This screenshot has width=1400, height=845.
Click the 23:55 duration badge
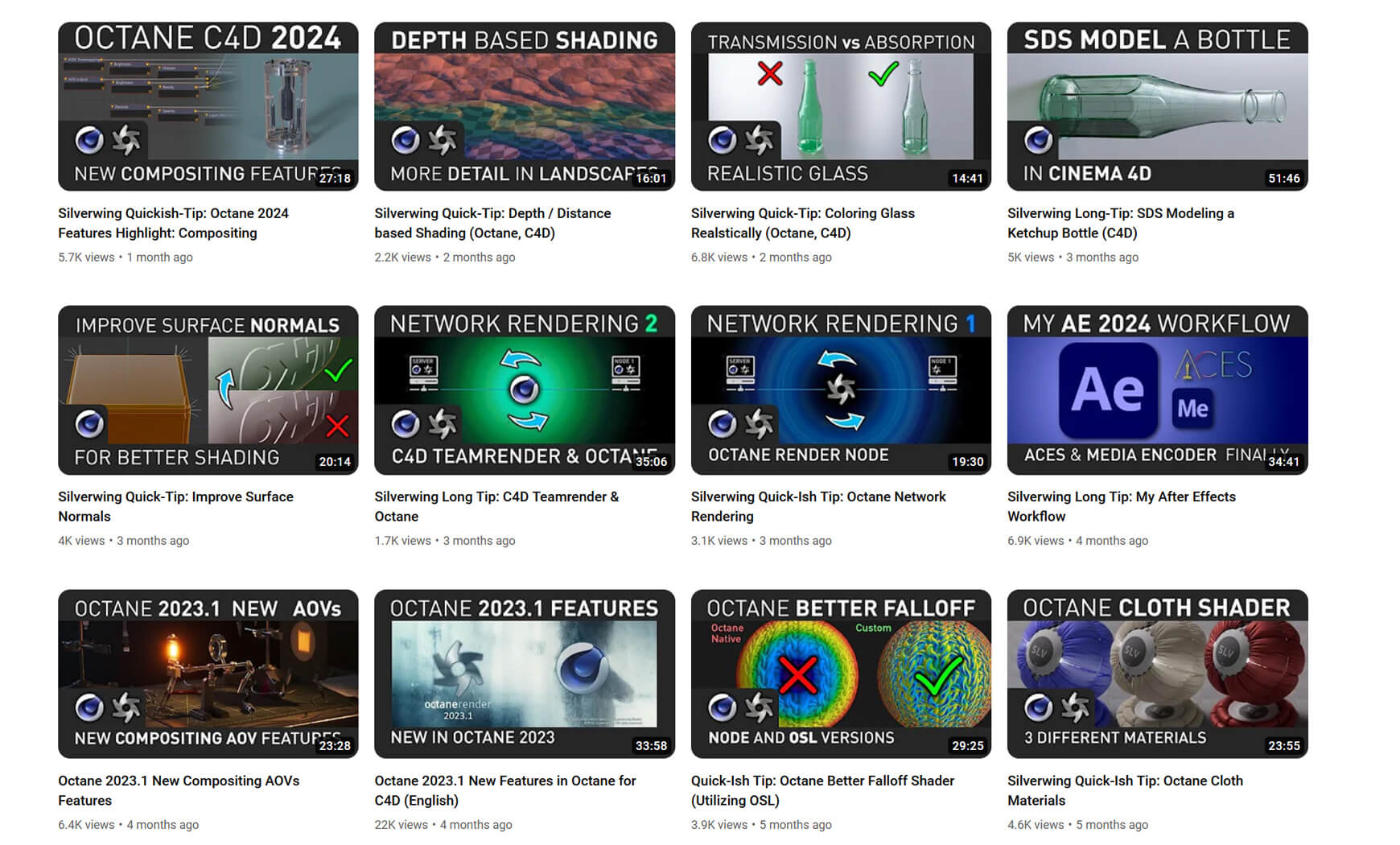click(1284, 745)
